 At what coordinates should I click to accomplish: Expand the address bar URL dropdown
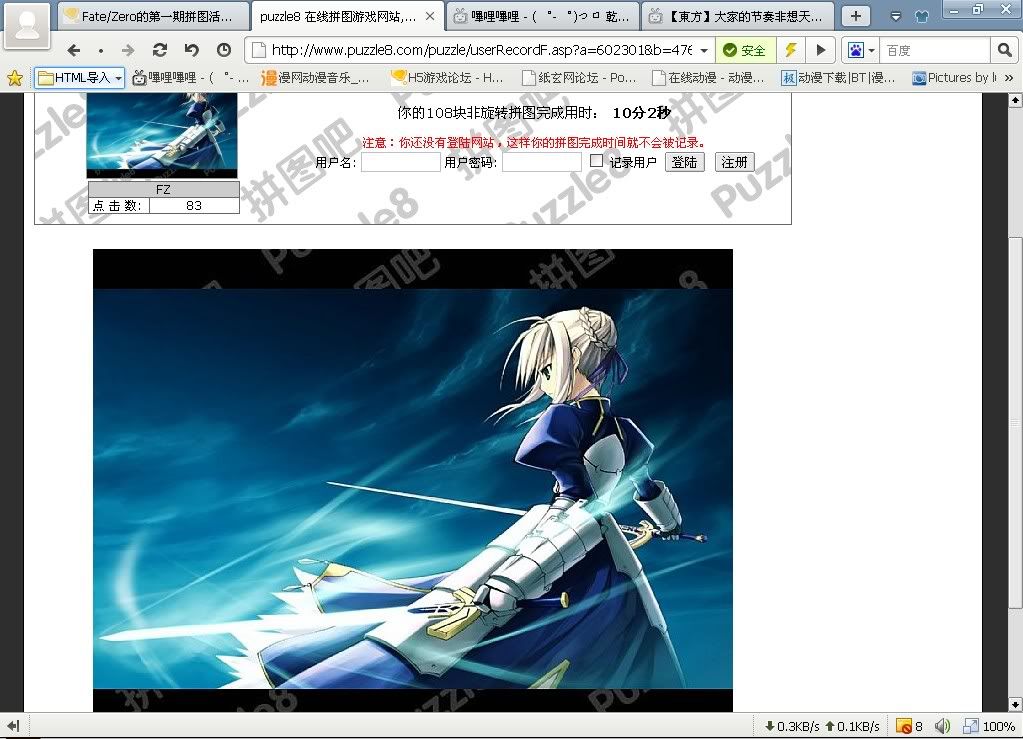click(x=704, y=50)
